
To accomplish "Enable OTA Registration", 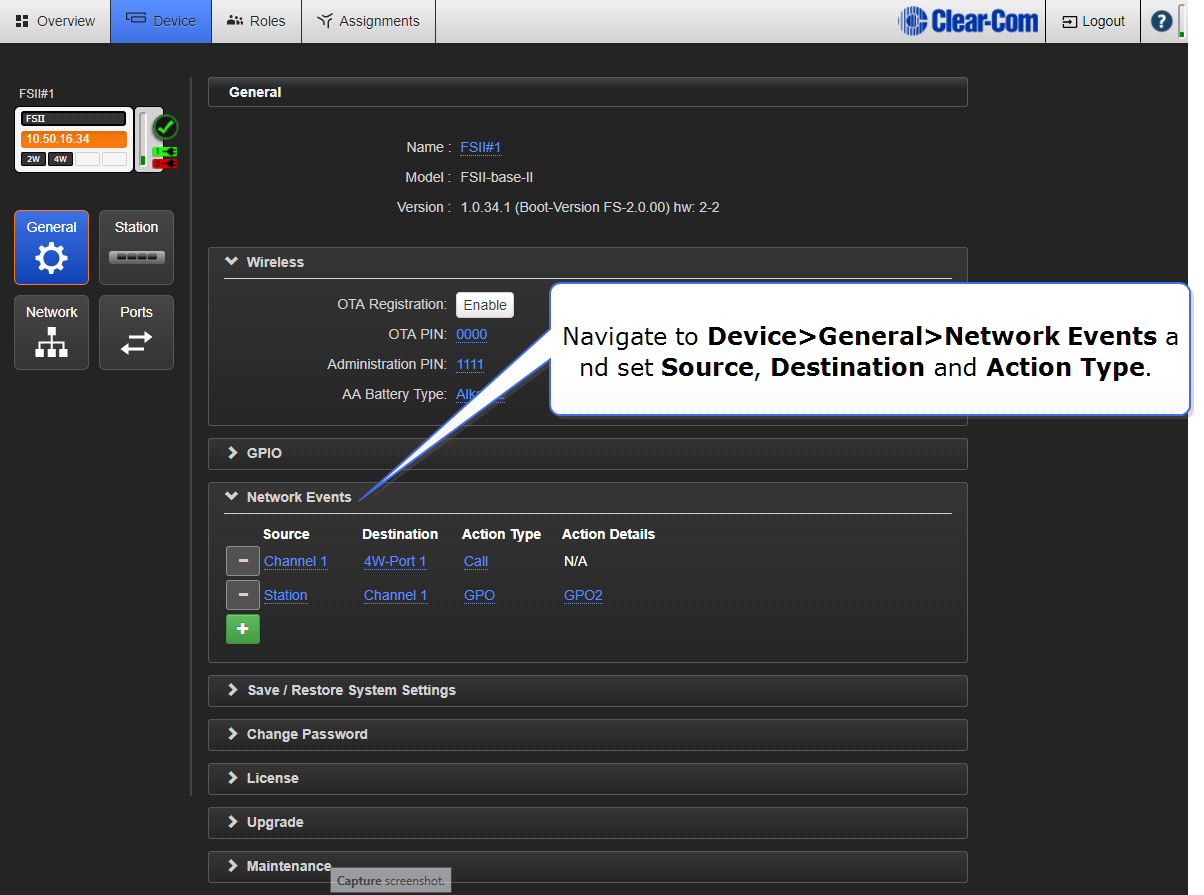I will pos(485,305).
